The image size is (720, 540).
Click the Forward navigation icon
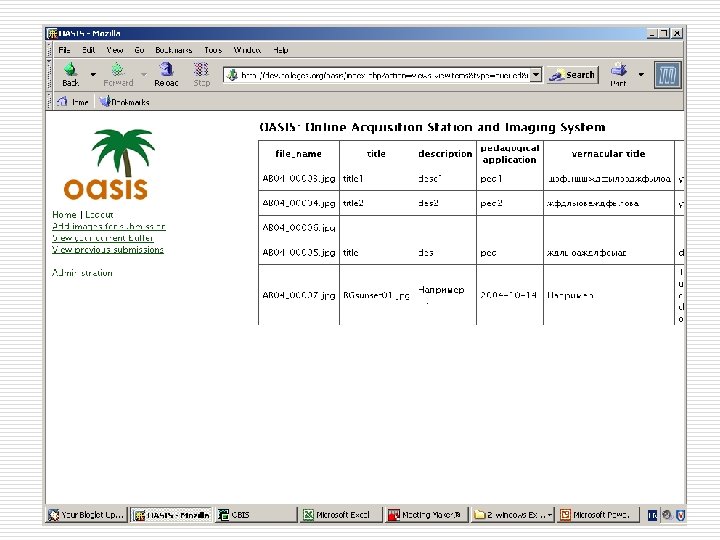(118, 70)
